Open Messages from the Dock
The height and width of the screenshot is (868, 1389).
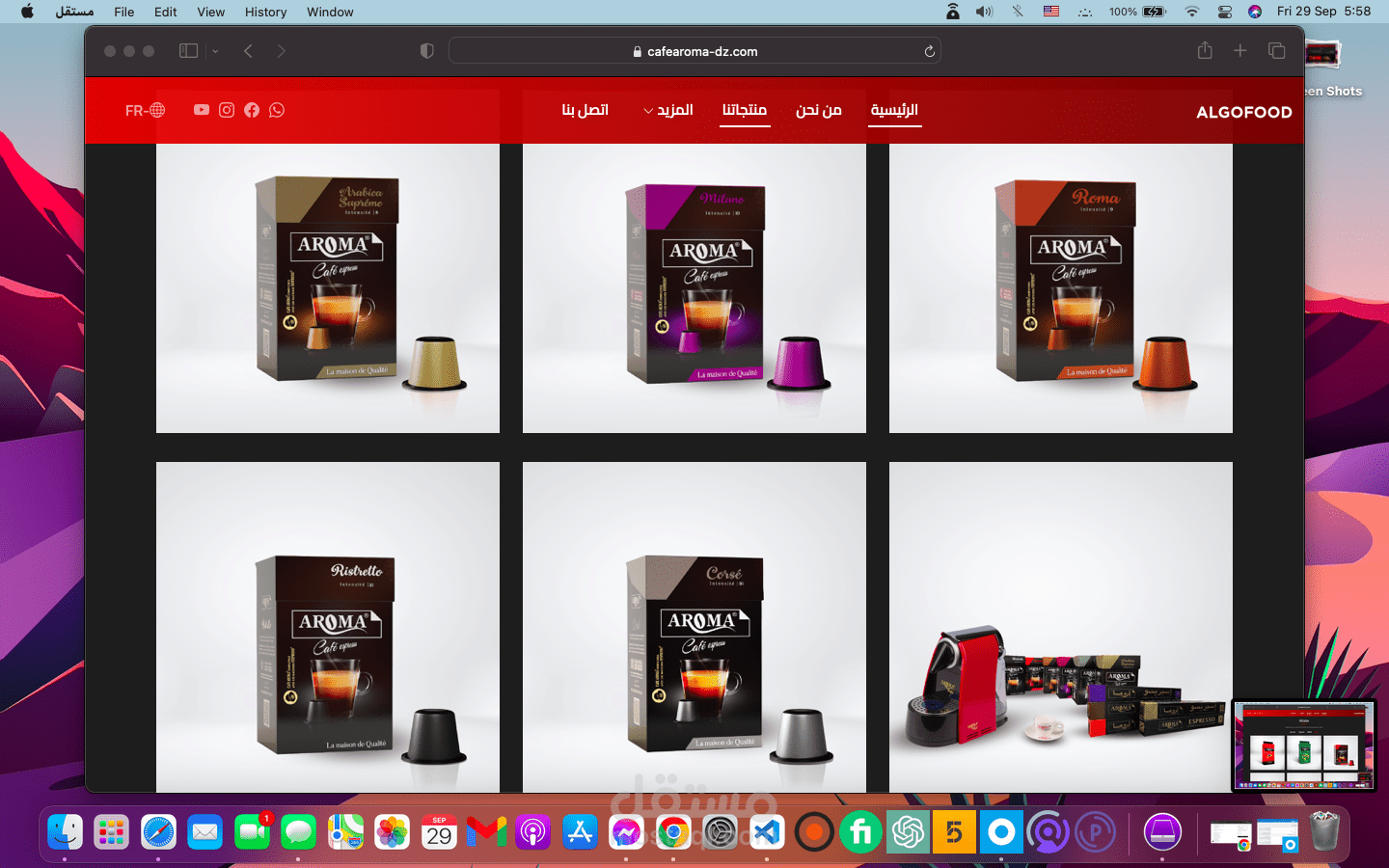pyautogui.click(x=299, y=832)
